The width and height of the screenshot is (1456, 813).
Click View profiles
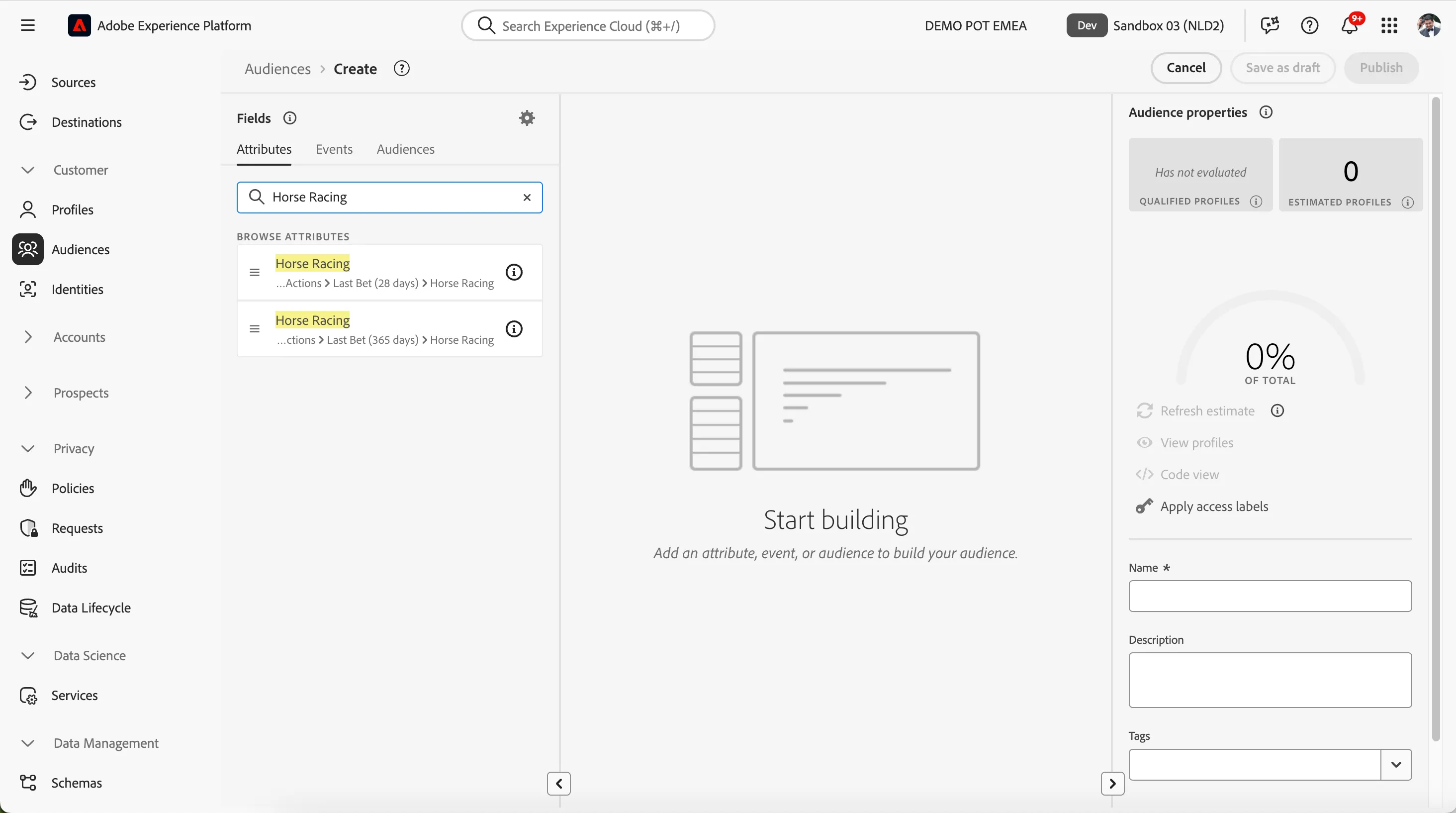(x=1196, y=443)
